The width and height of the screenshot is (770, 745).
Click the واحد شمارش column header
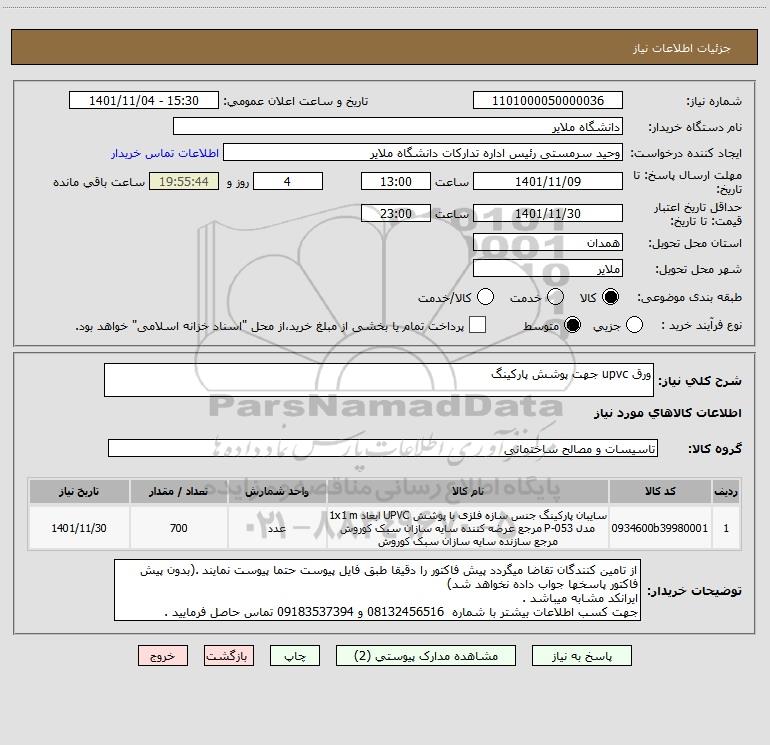tap(277, 491)
